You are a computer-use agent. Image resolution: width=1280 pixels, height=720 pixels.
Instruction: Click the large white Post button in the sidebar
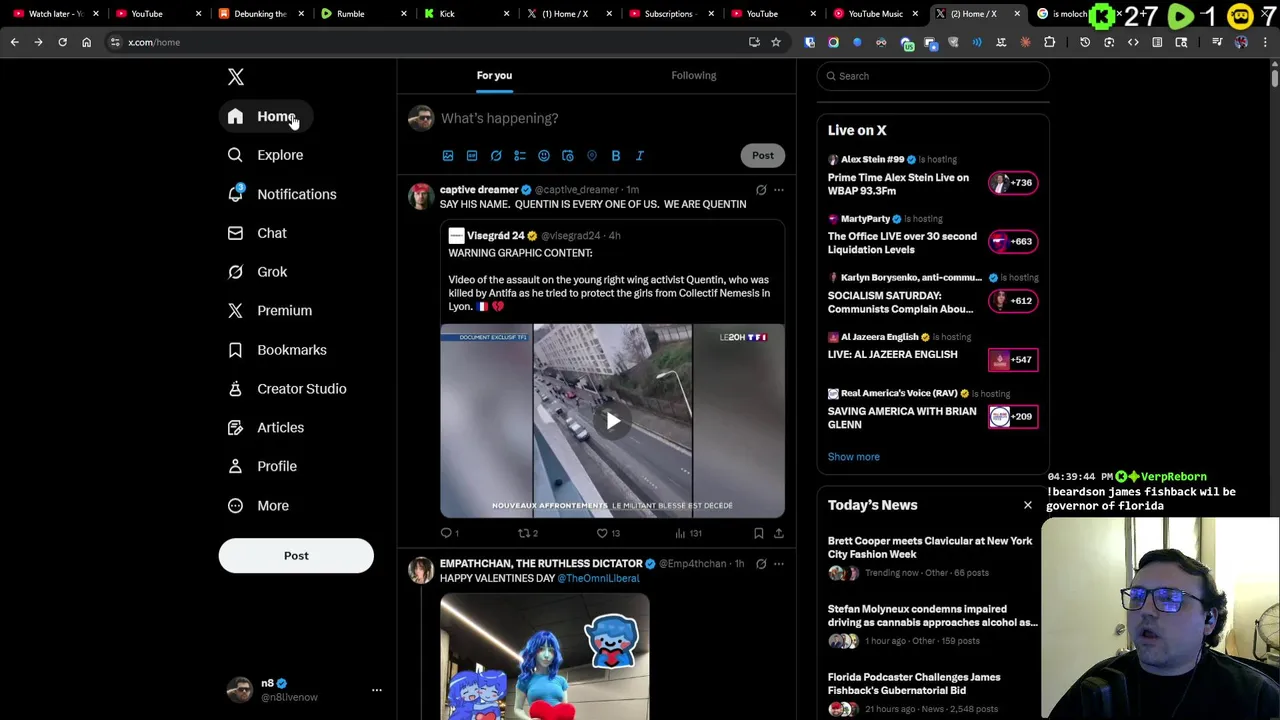click(296, 556)
